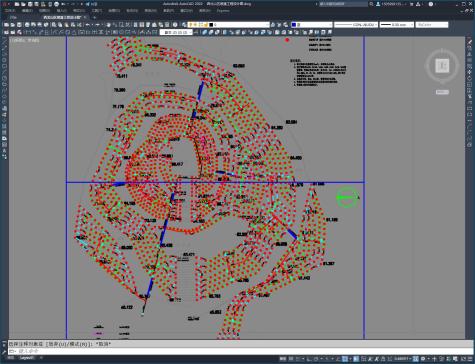Click the signed-in user name
Viewport: 475px width, 364px height.
392,4
